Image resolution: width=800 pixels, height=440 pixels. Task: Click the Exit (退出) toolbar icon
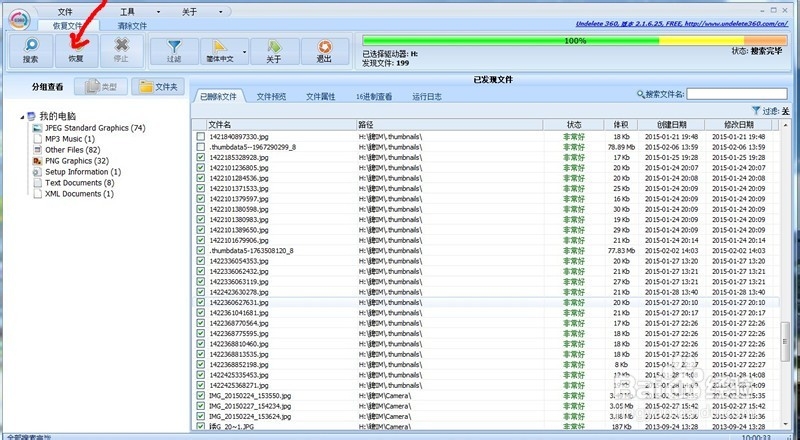[x=324, y=51]
